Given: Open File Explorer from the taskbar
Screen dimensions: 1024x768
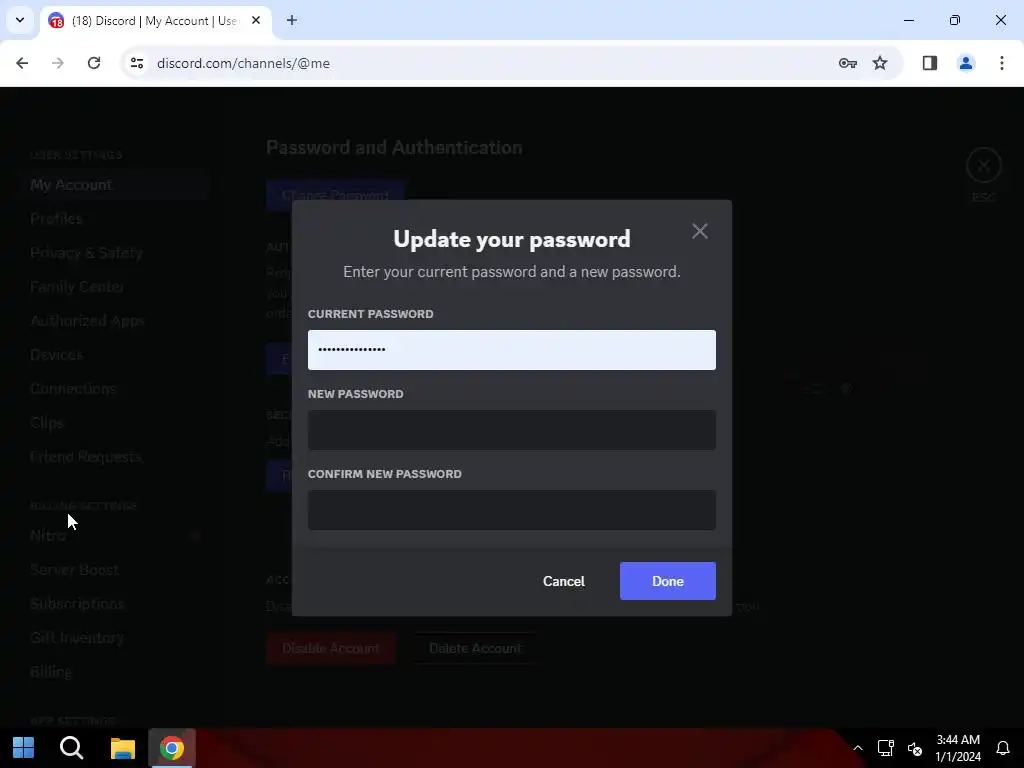Looking at the screenshot, I should (x=122, y=748).
